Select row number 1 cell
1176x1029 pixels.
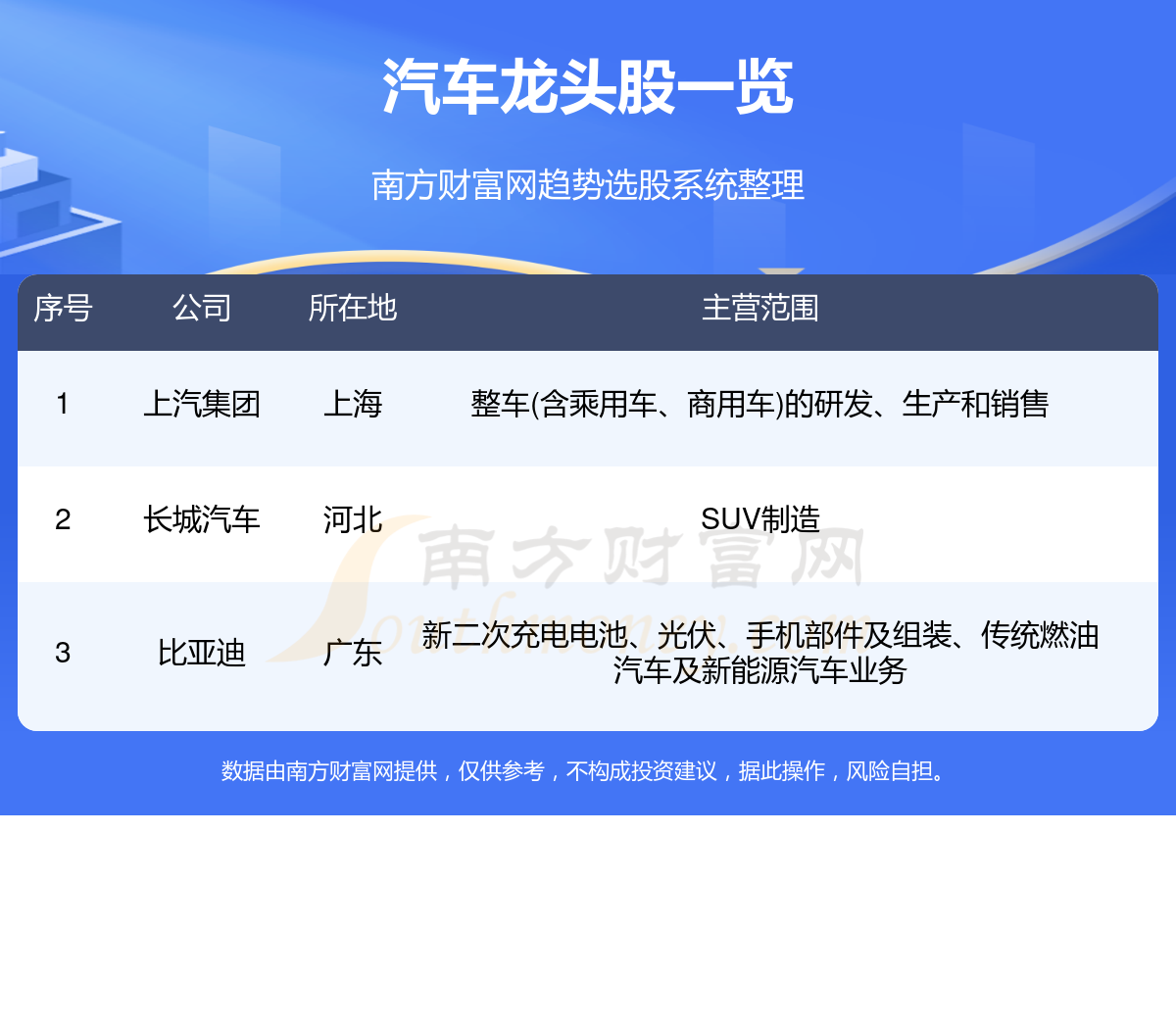click(63, 404)
